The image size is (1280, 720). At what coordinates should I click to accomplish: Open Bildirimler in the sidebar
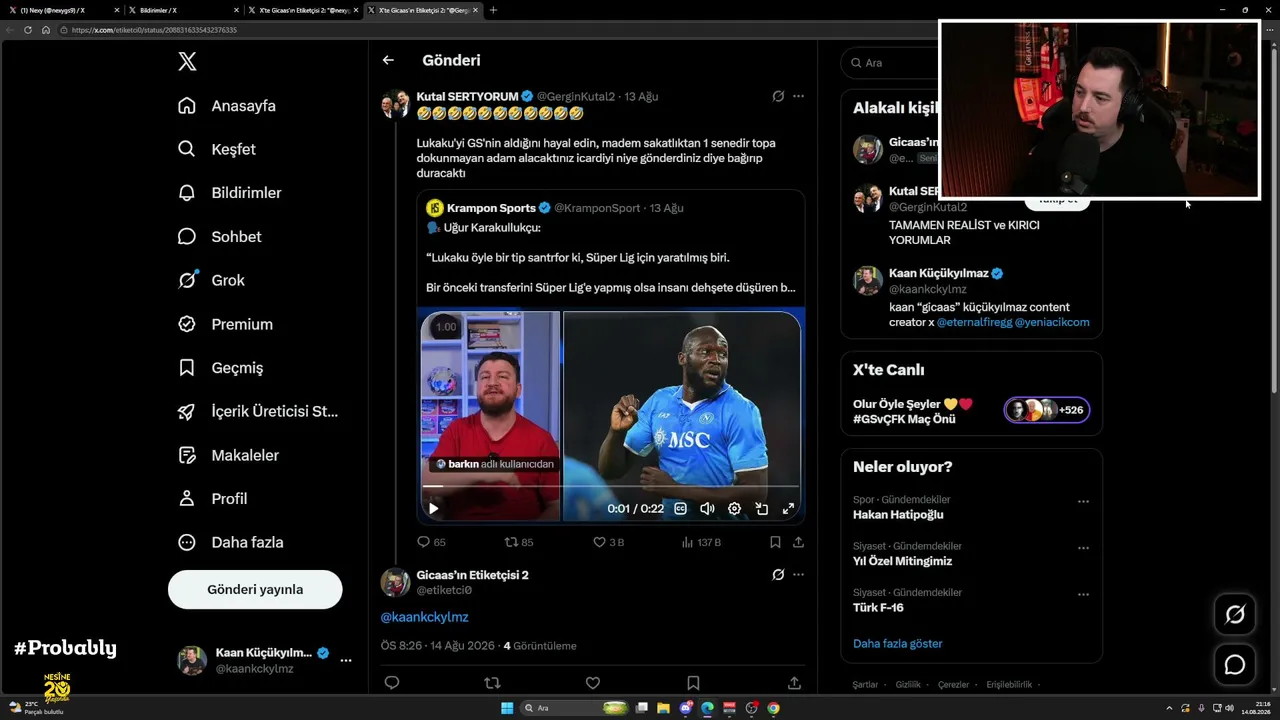tap(230, 193)
